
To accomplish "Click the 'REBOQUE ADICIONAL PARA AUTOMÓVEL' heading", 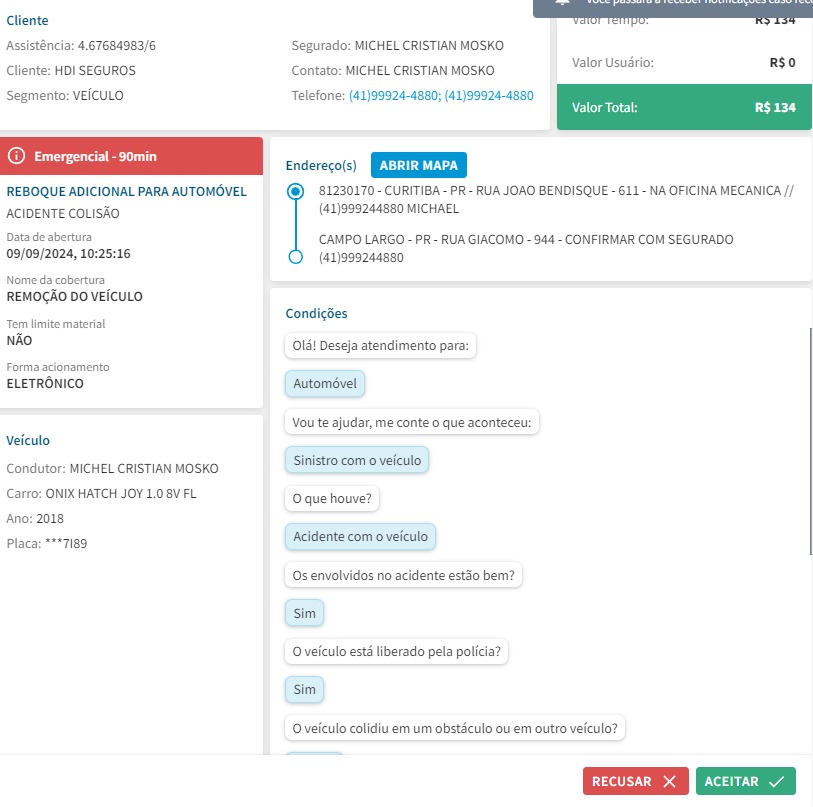I will [126, 191].
